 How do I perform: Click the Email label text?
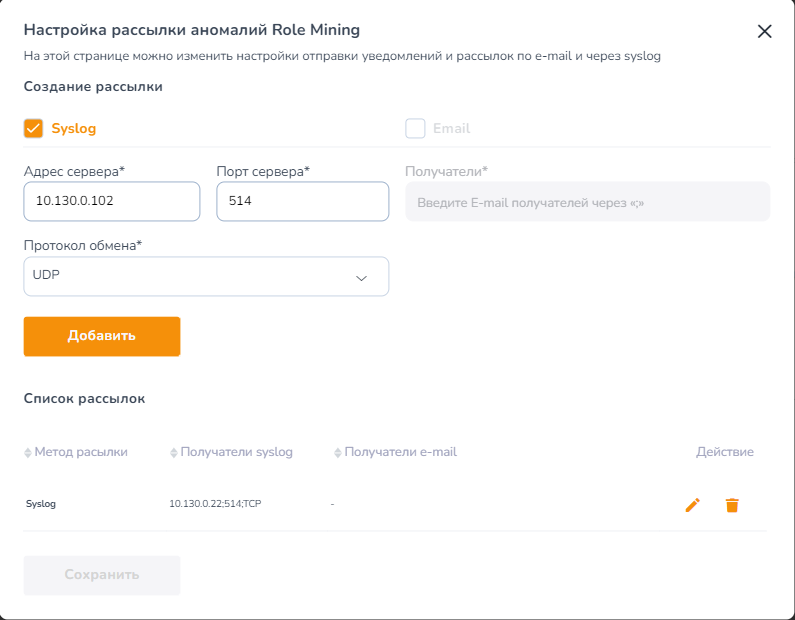click(451, 128)
